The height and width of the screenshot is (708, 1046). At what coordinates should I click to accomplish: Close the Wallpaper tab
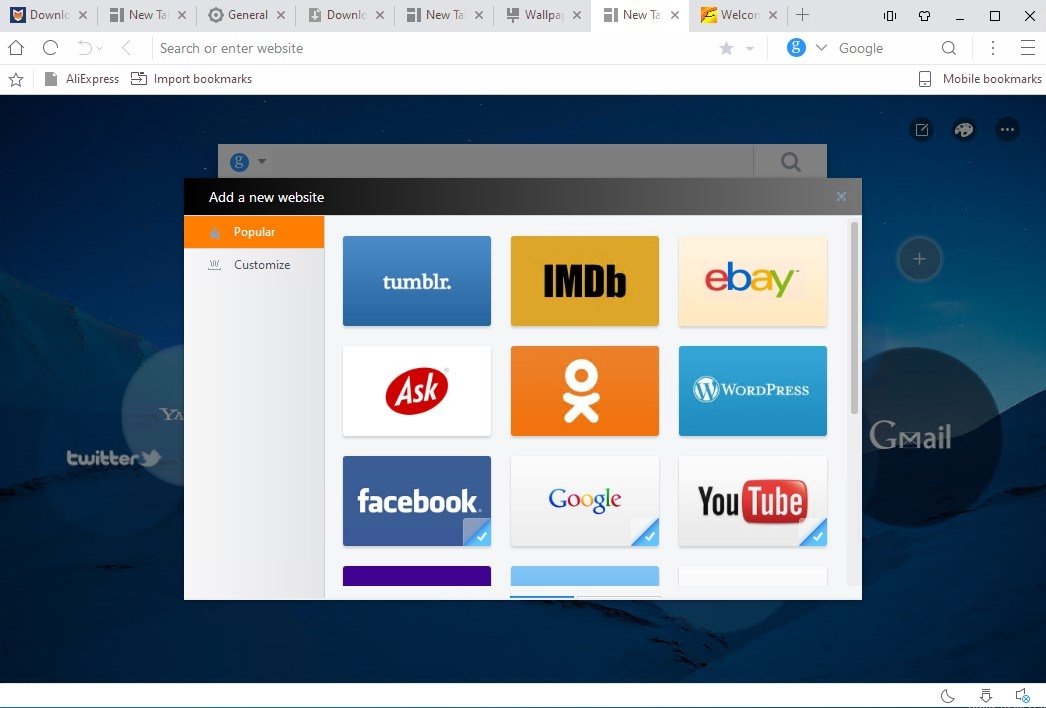pyautogui.click(x=577, y=15)
